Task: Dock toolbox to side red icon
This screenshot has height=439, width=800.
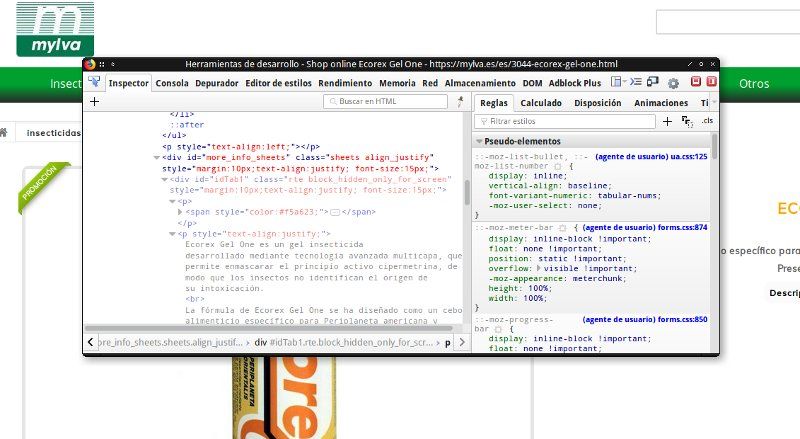Action: pos(711,82)
